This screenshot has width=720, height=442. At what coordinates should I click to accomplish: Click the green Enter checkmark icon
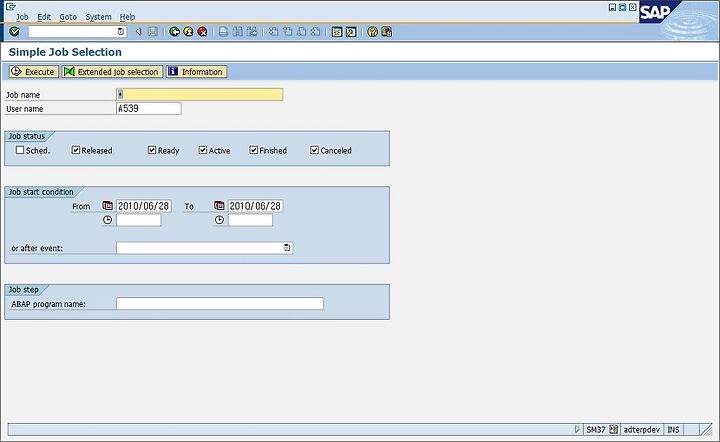tap(14, 32)
